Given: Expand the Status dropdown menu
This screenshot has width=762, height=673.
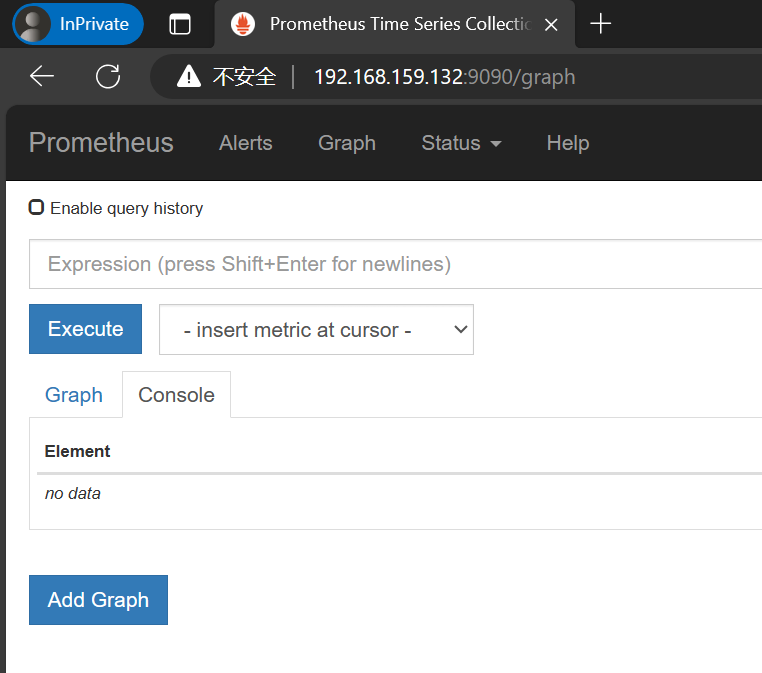Looking at the screenshot, I should [x=461, y=143].
